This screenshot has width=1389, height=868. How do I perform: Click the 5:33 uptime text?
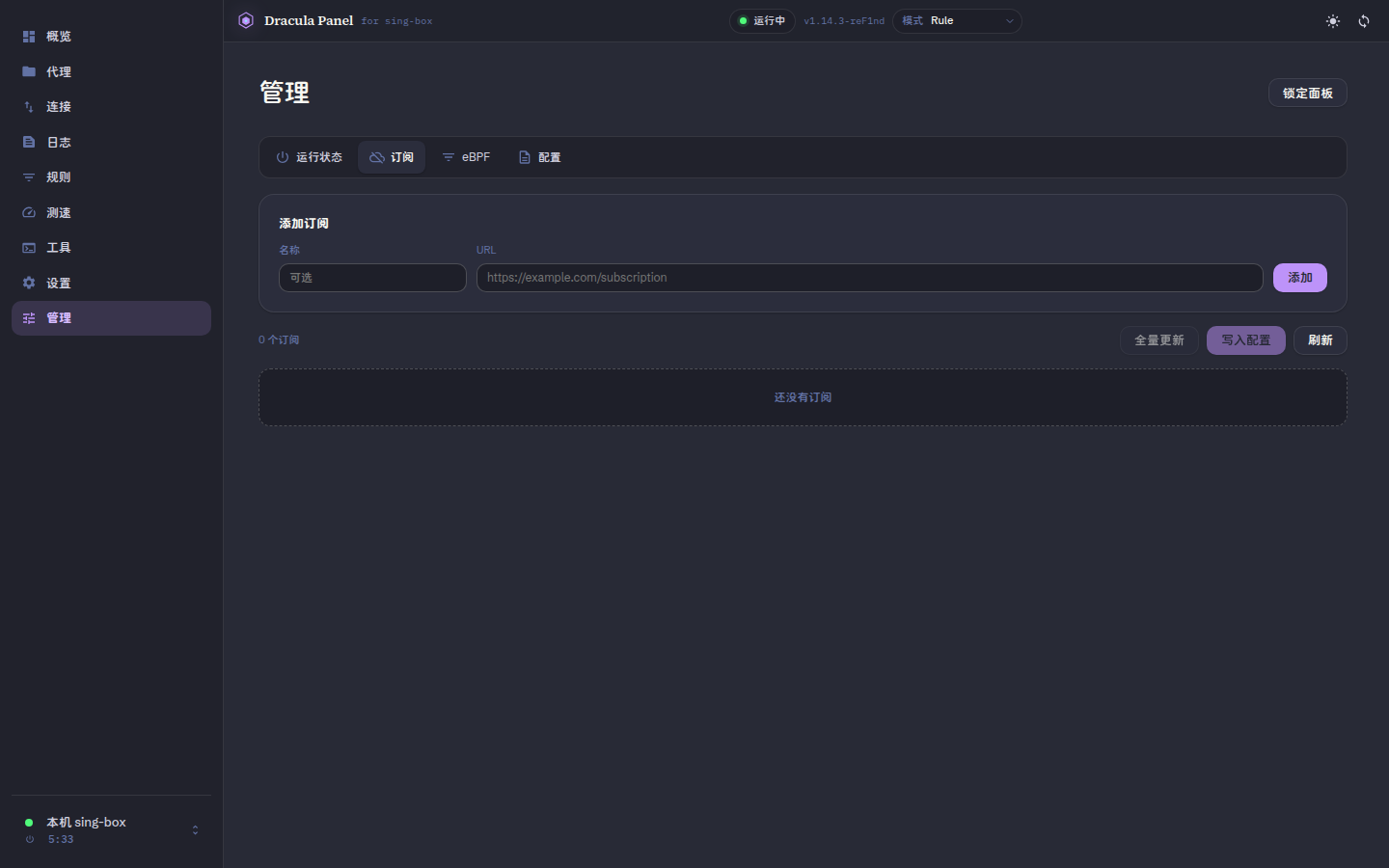point(61,840)
